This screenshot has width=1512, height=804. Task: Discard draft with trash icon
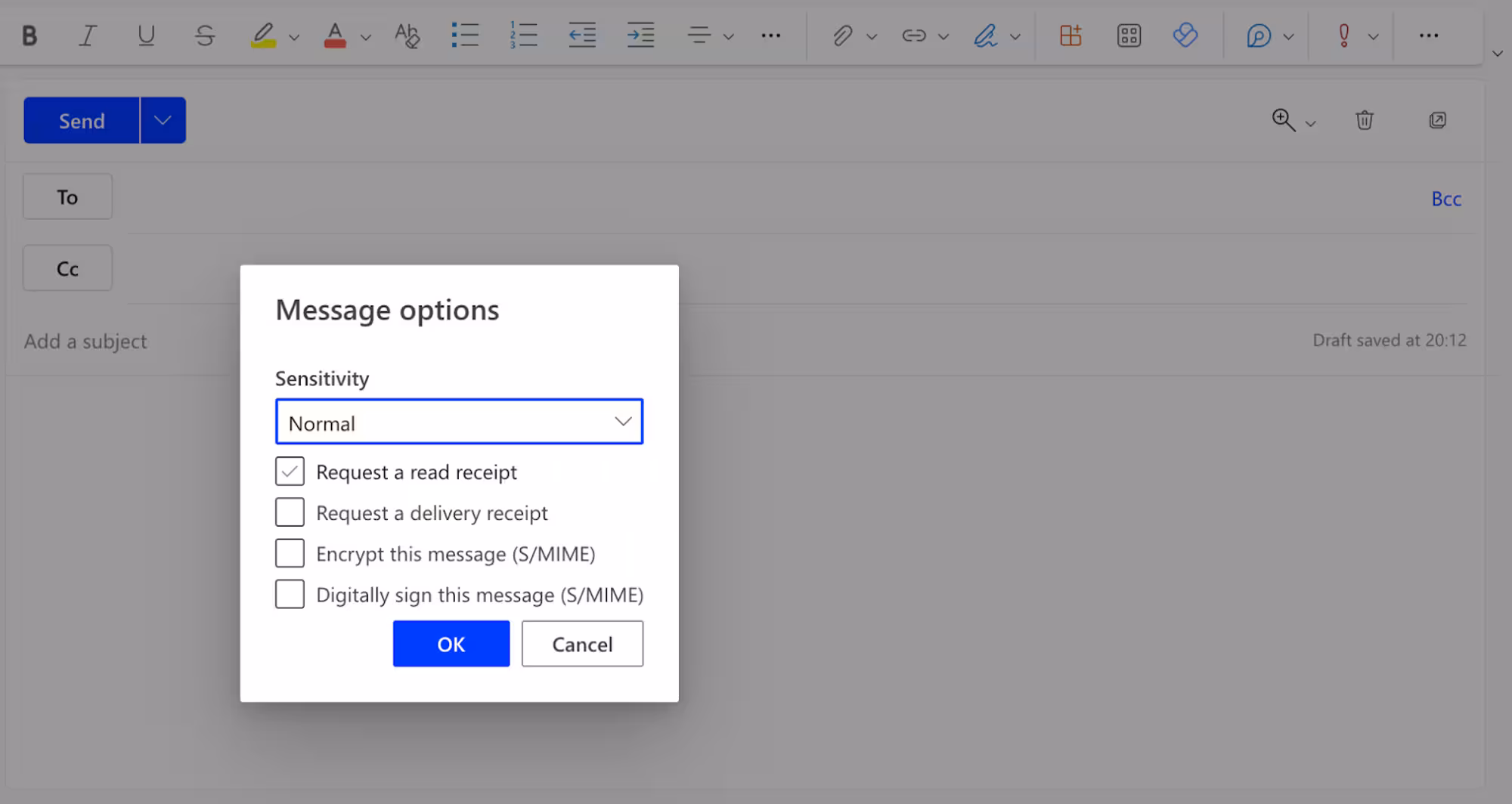coord(1364,120)
